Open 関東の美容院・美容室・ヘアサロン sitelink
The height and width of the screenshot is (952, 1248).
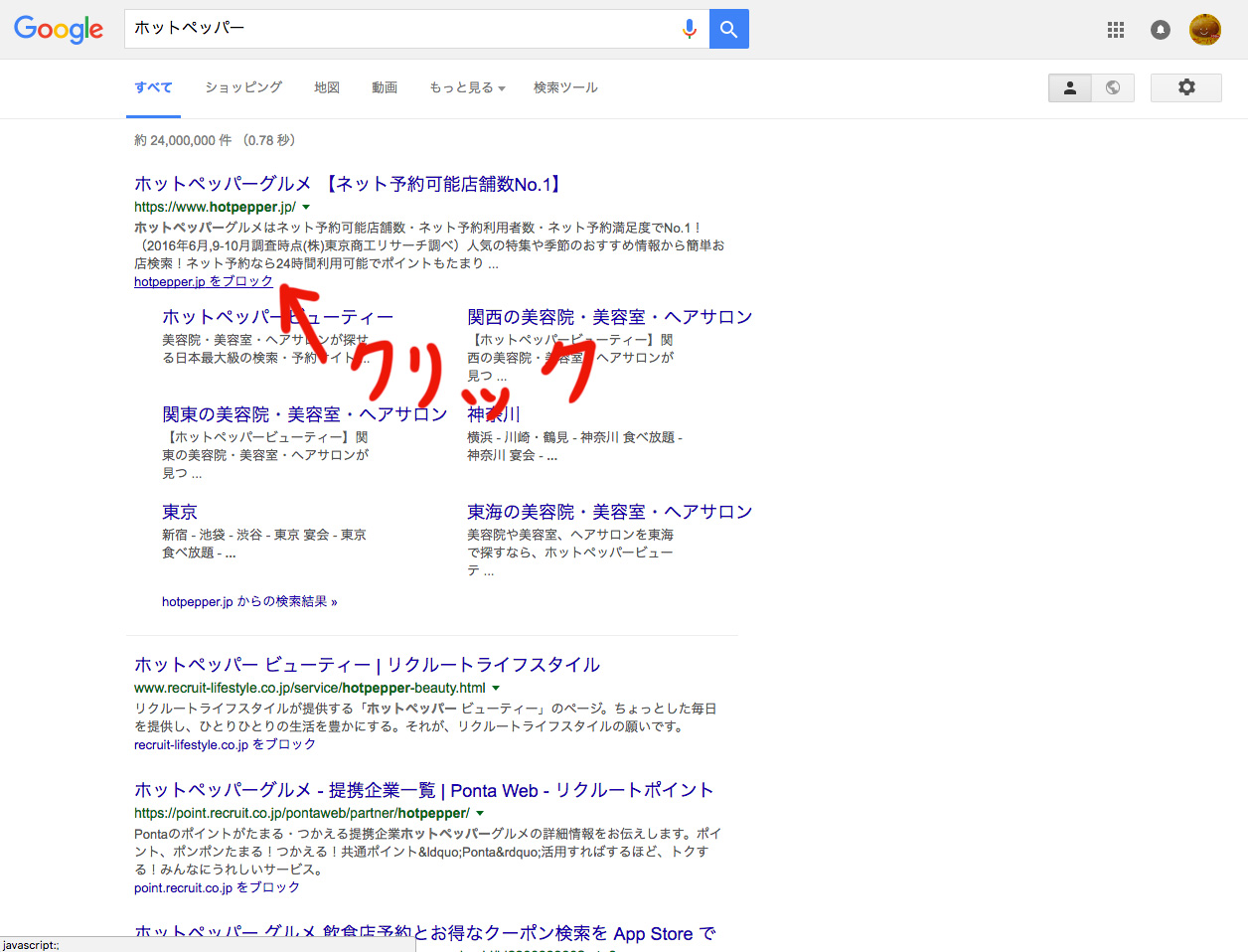click(x=305, y=414)
